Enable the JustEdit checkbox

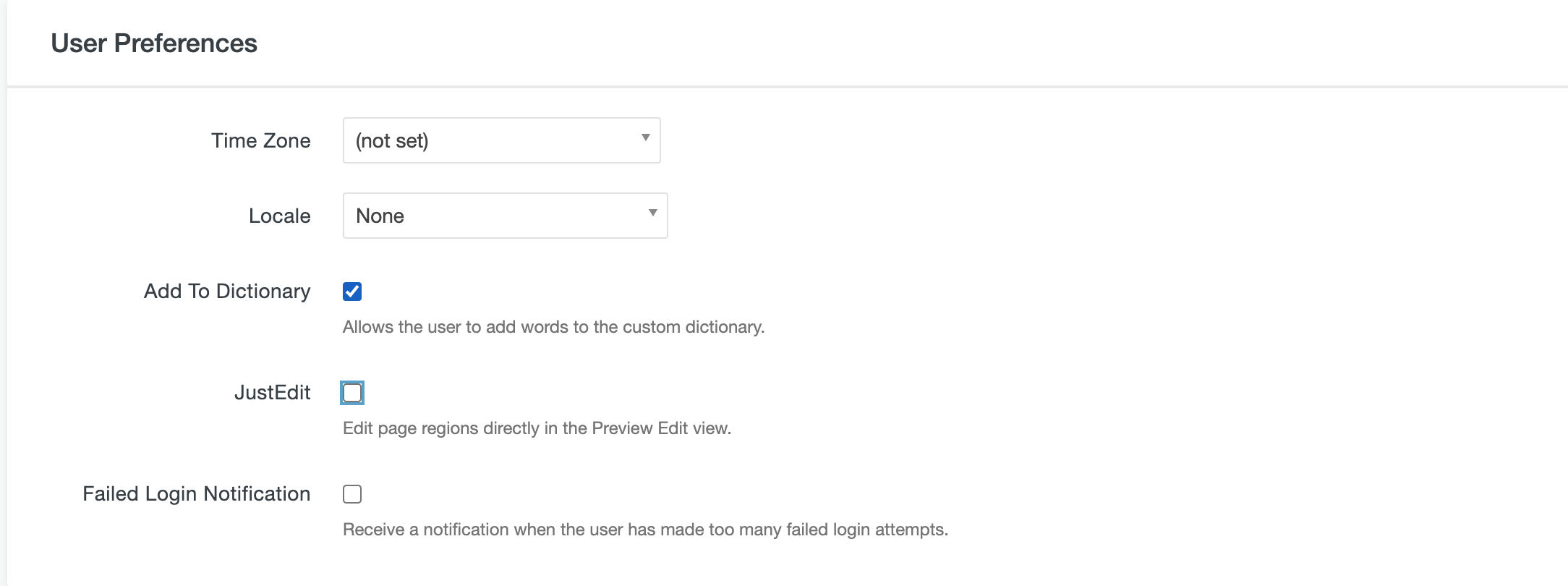pyautogui.click(x=352, y=393)
